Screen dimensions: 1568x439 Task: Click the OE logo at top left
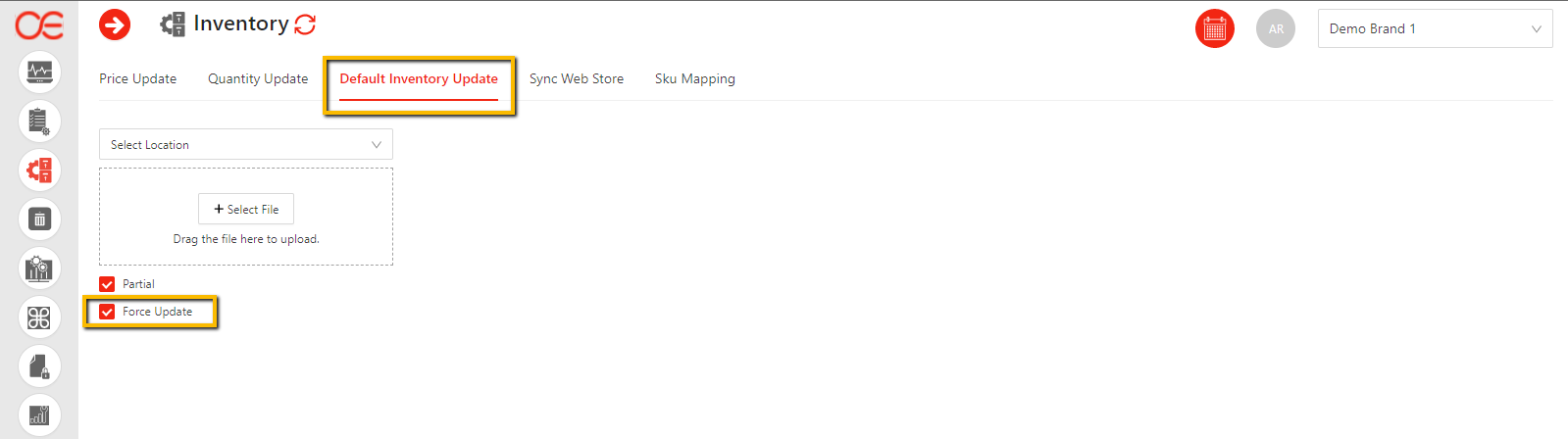click(x=39, y=25)
